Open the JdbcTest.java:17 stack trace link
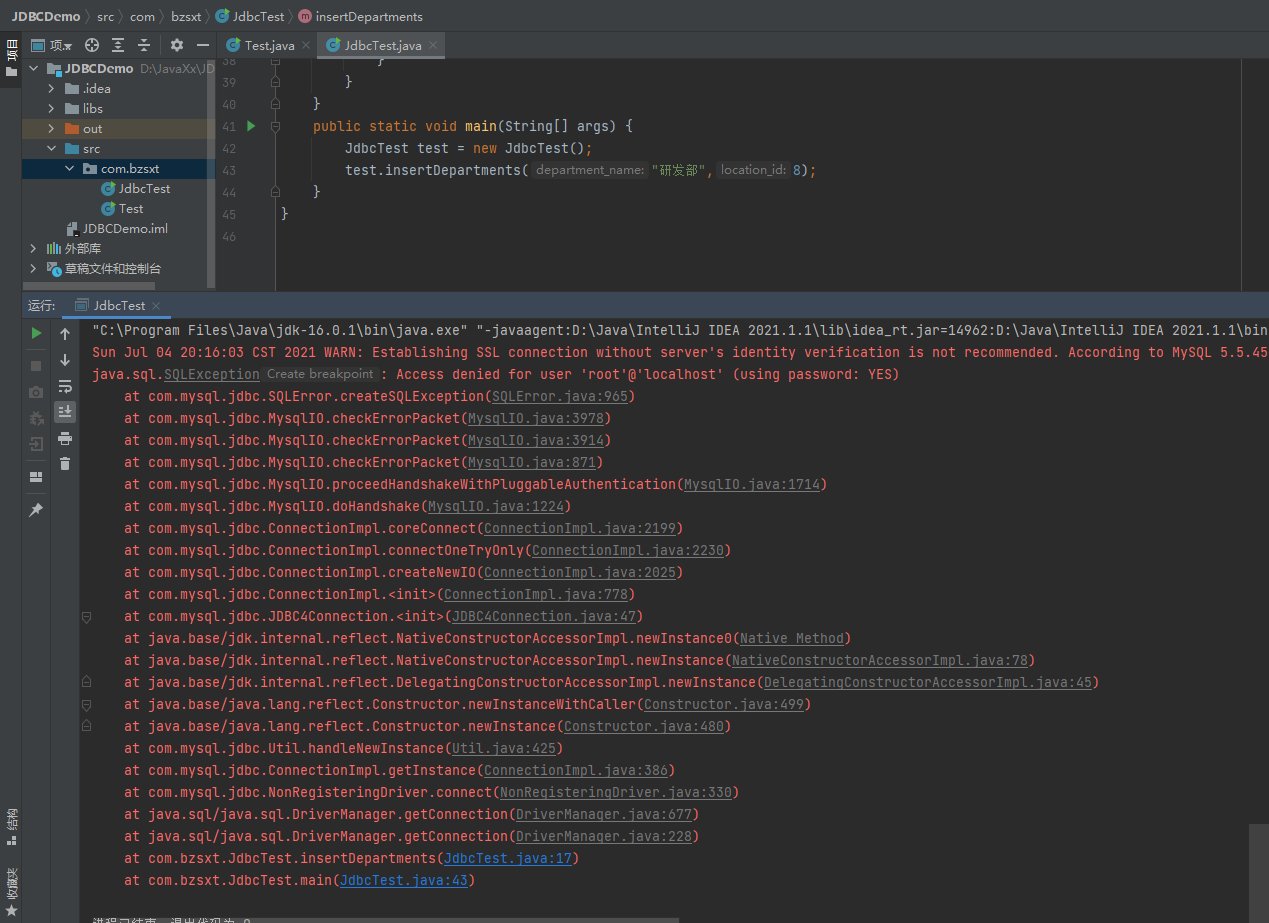The image size is (1269, 923). 508,858
